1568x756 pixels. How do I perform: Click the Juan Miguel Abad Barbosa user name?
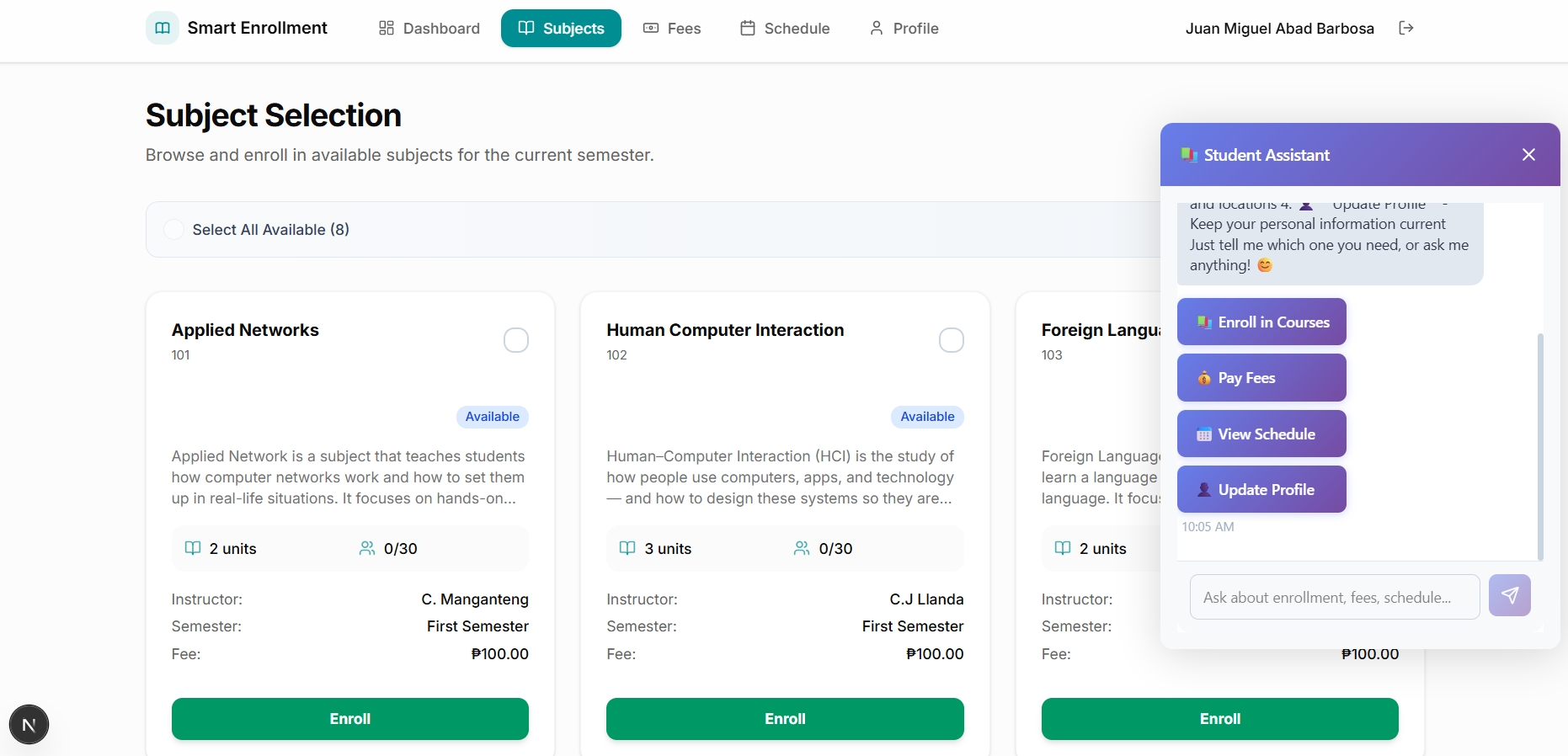tap(1279, 29)
